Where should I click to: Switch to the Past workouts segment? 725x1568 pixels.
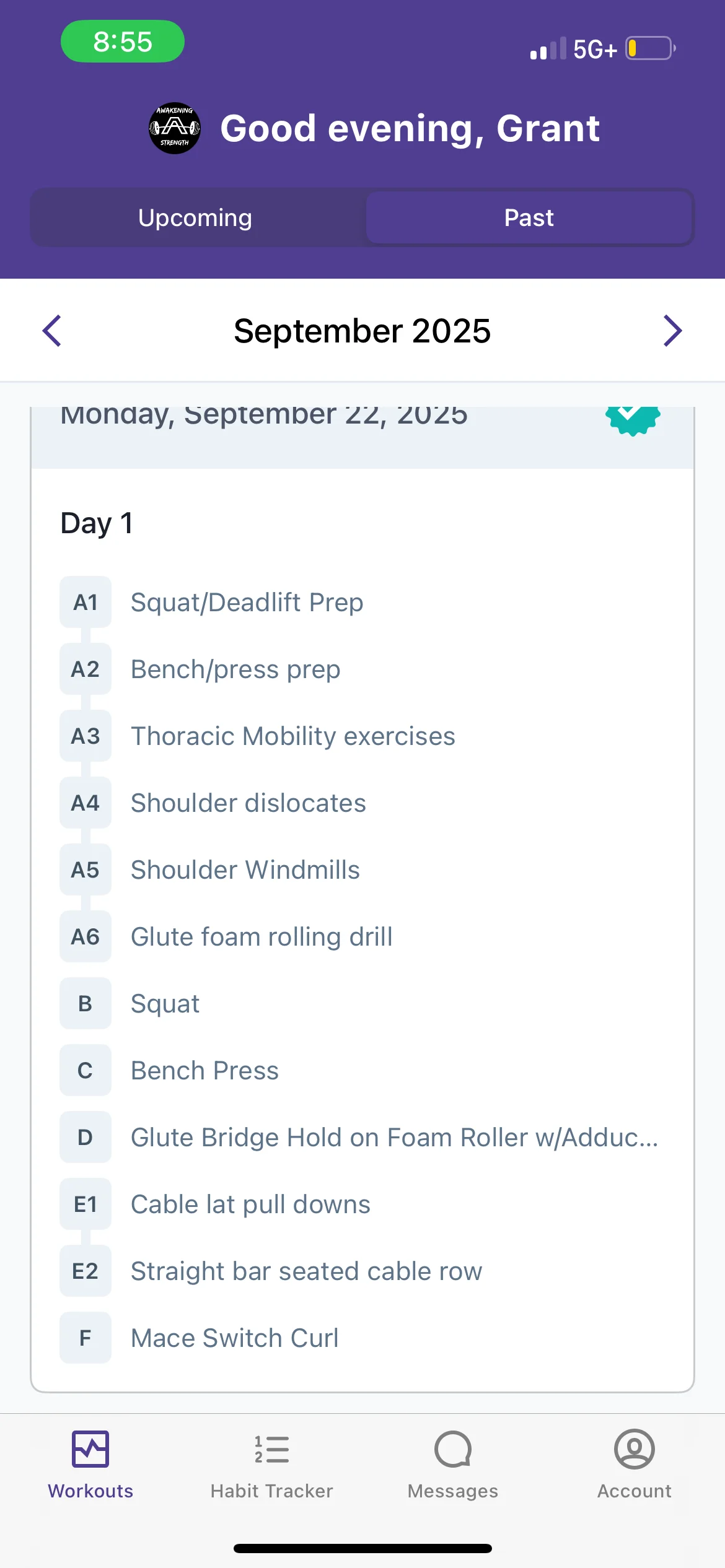point(529,217)
